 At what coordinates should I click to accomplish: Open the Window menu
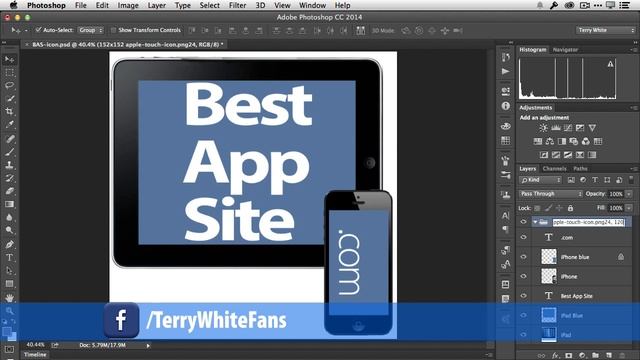click(x=312, y=5)
